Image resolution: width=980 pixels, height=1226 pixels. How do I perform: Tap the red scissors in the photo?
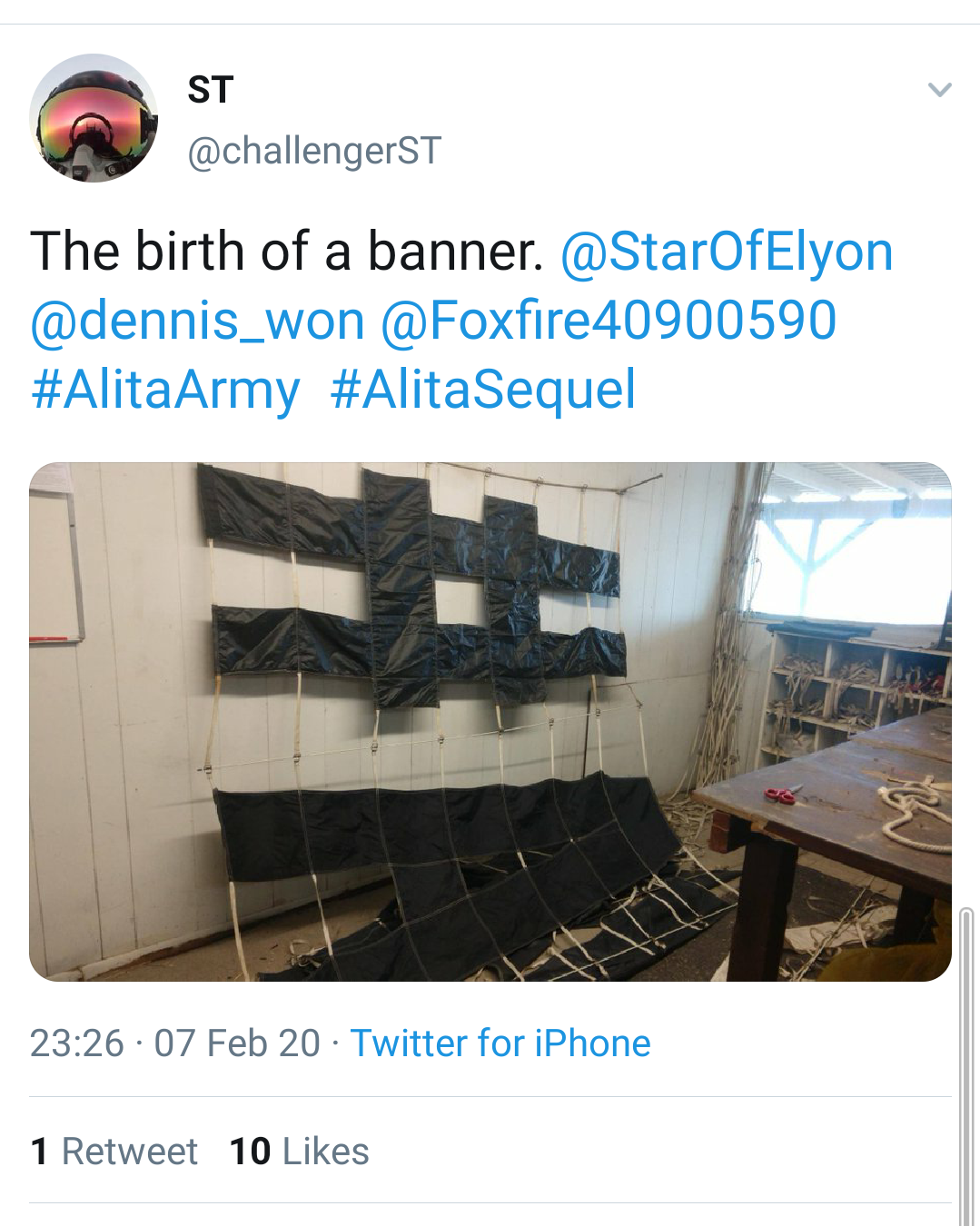pos(781,796)
